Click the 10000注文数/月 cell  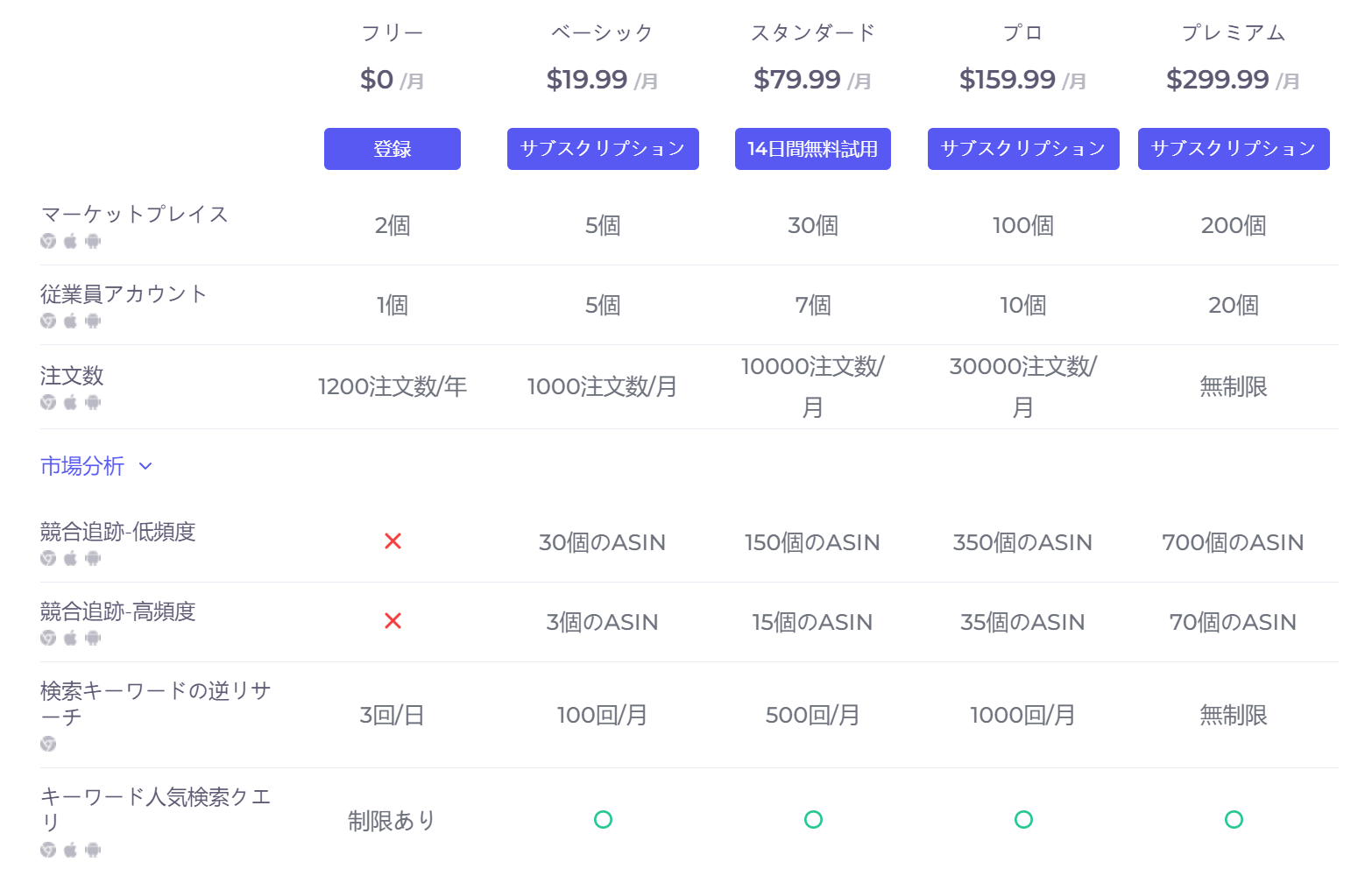813,386
